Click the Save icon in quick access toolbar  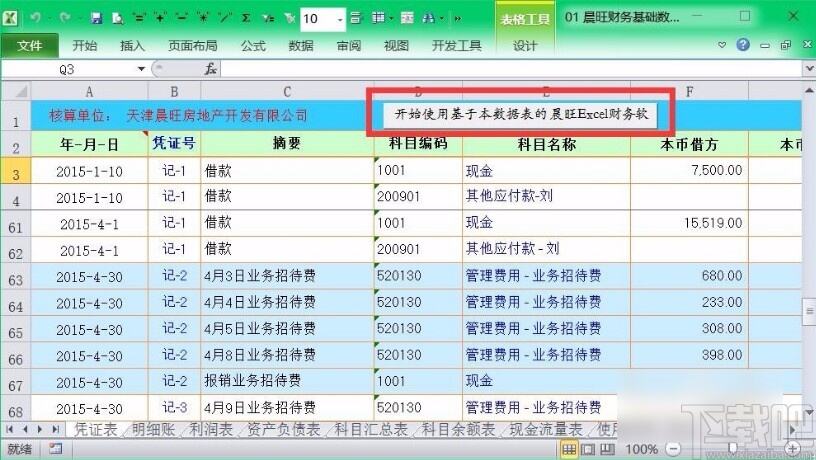click(x=96, y=18)
